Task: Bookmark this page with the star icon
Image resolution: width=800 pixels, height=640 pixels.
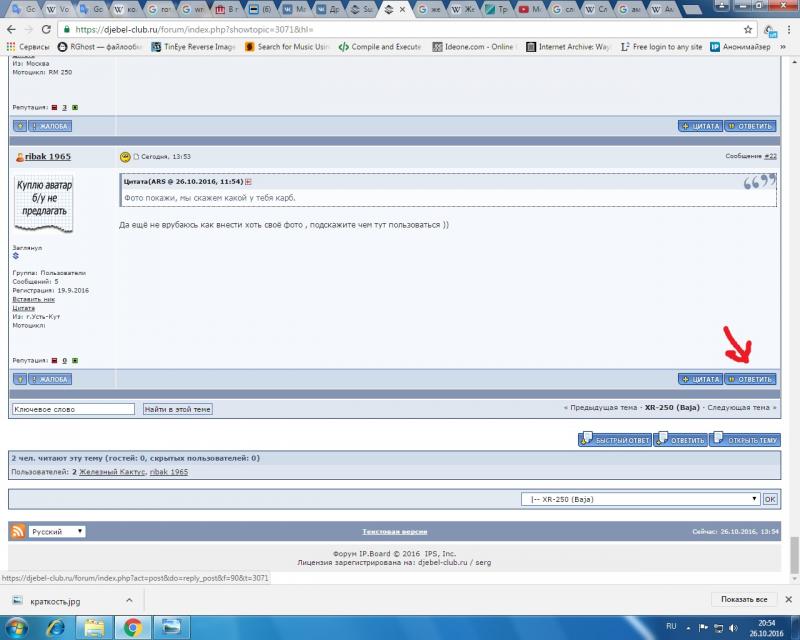Action: pos(747,30)
